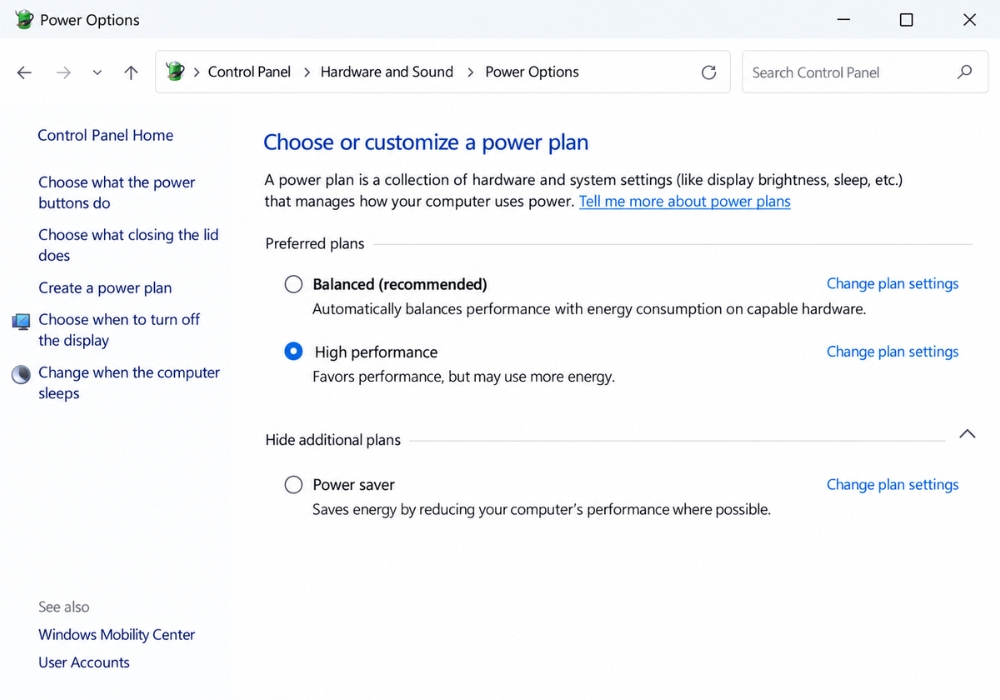Open User Accounts link

pos(84,662)
